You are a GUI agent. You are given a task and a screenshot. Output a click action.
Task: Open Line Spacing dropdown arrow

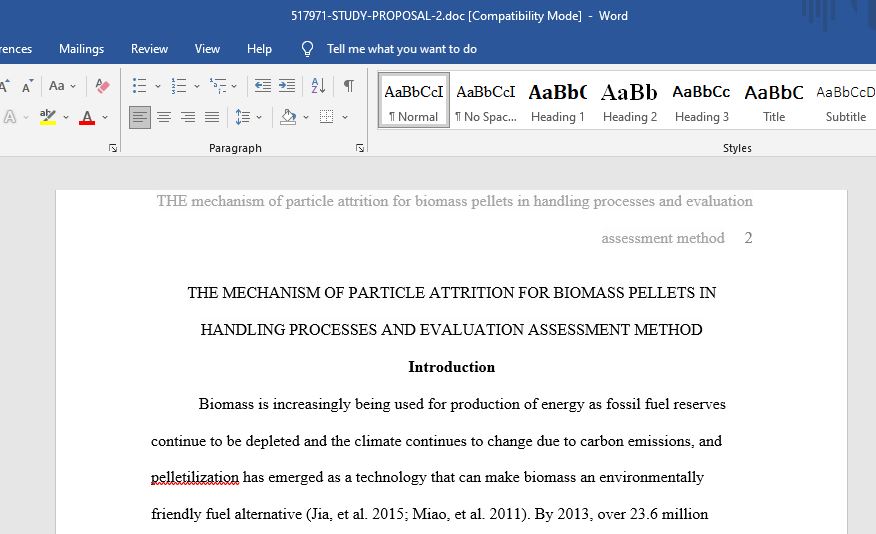point(259,117)
